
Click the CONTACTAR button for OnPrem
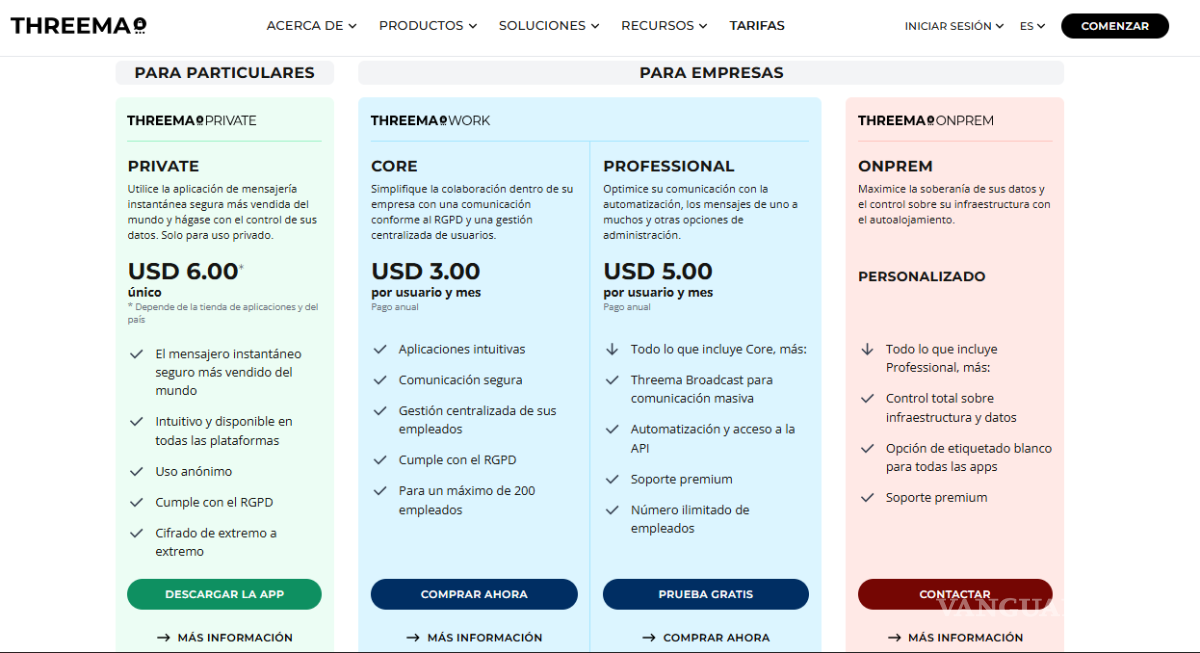[954, 594]
